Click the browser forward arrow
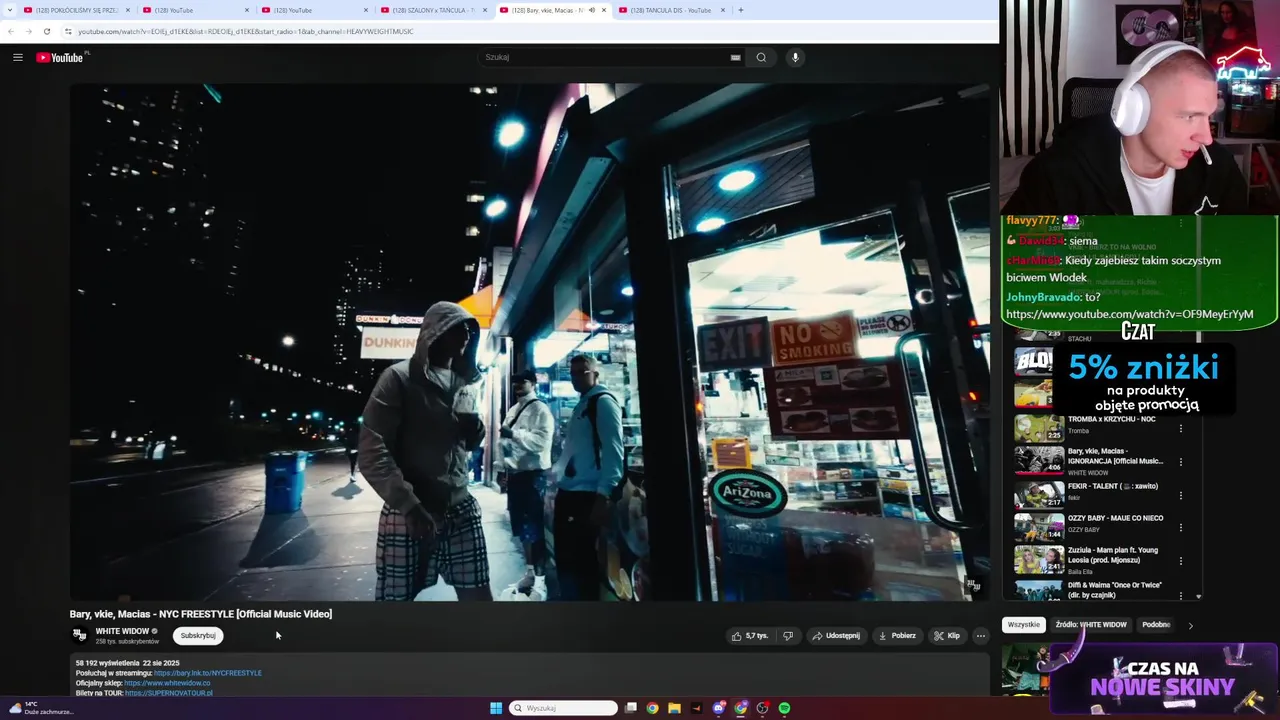The width and height of the screenshot is (1280, 720). [28, 31]
